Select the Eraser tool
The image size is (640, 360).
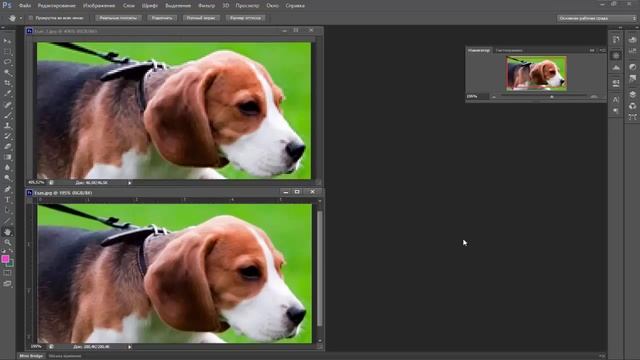(x=7, y=147)
